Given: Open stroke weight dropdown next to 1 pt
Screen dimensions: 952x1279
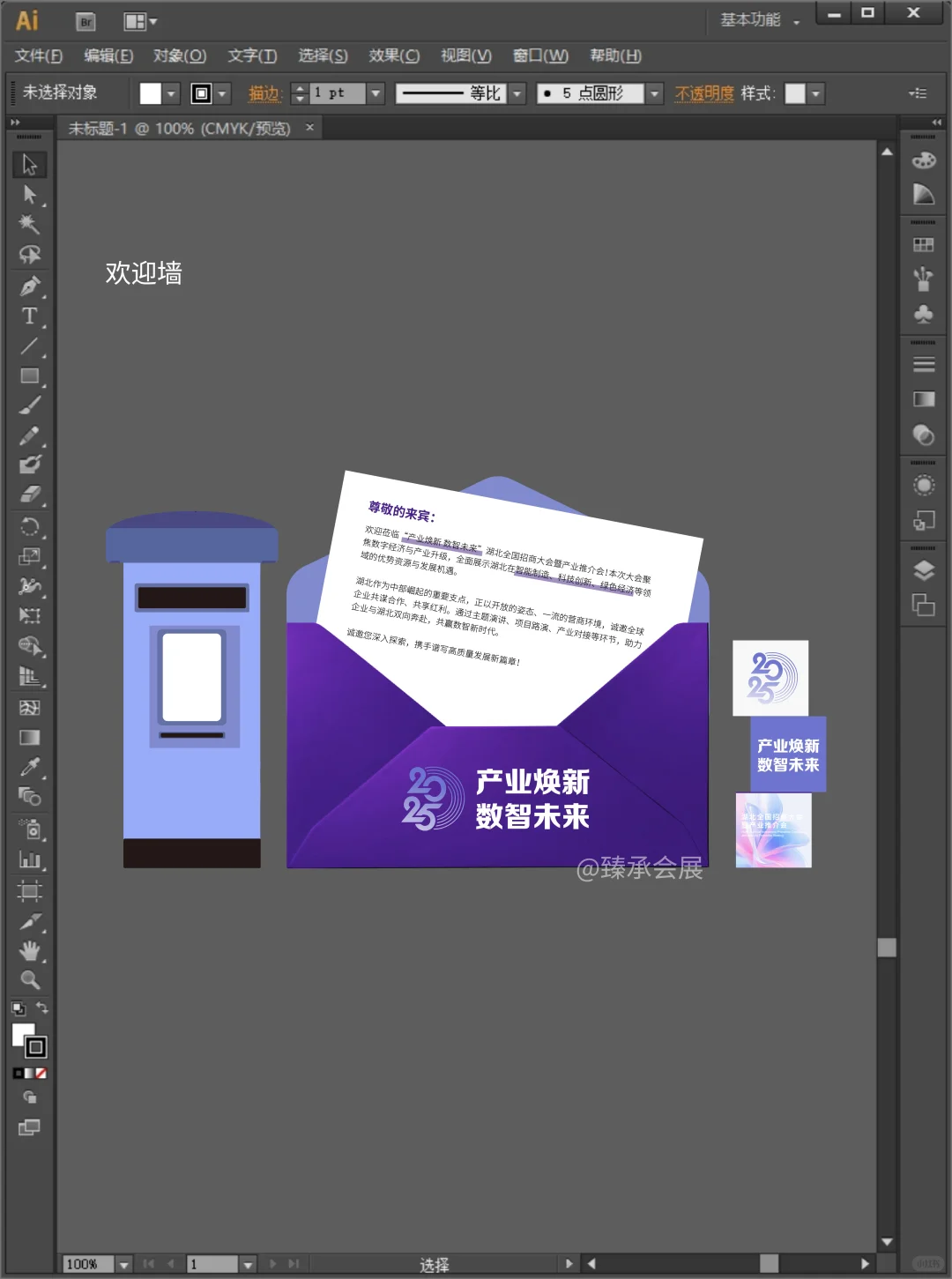Looking at the screenshot, I should click(376, 93).
